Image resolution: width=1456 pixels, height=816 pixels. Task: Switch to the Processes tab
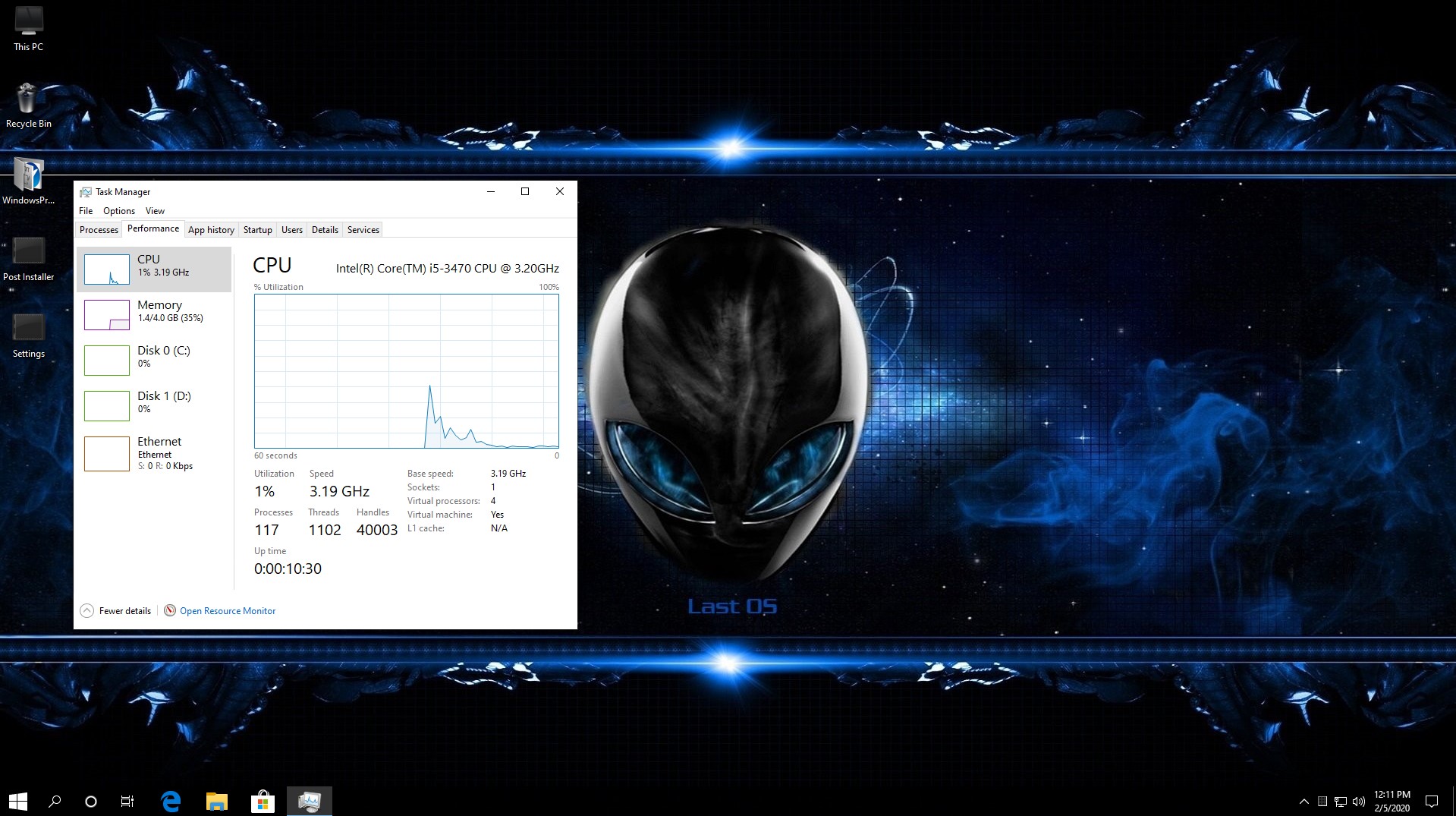coord(99,230)
